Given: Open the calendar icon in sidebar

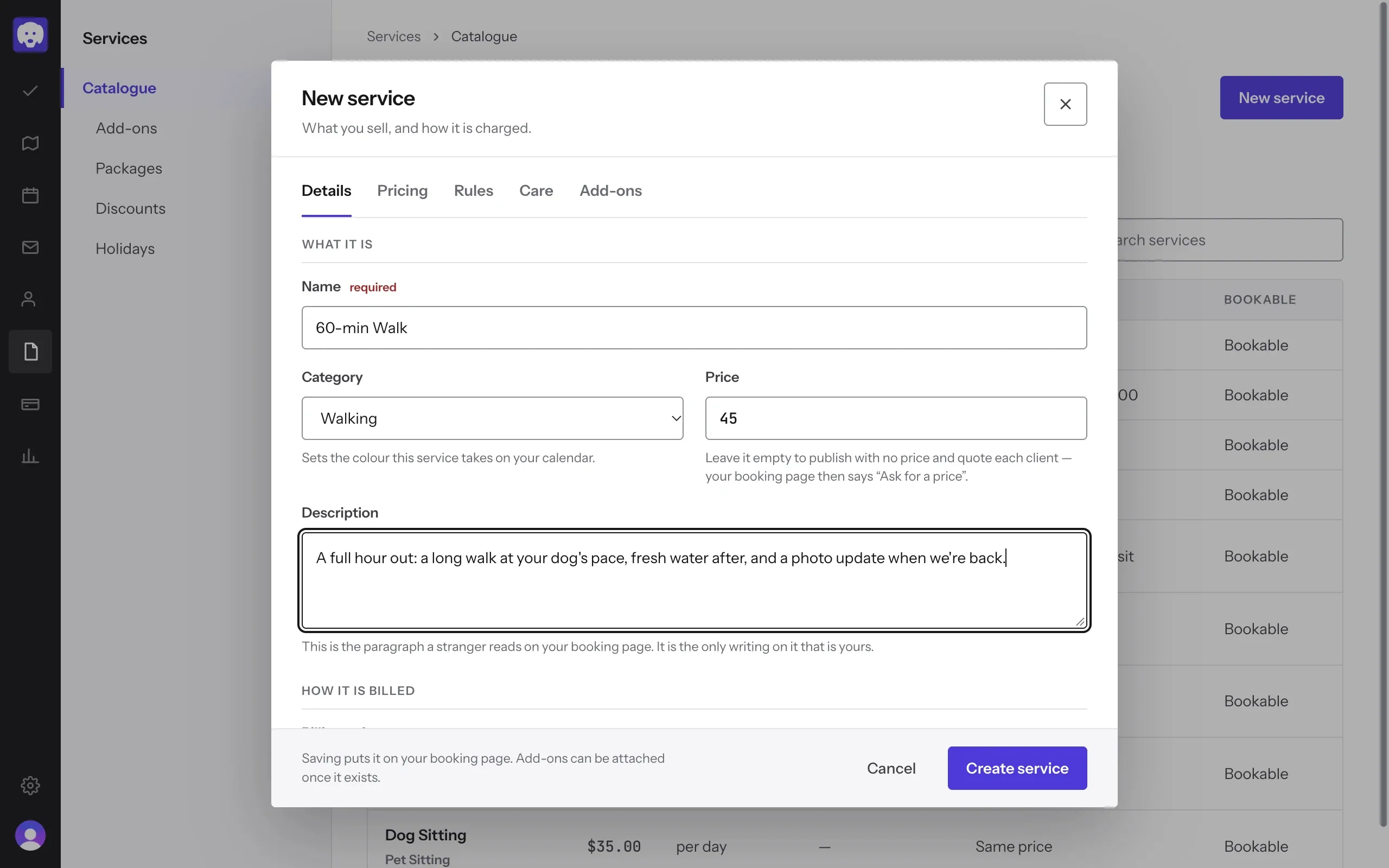Looking at the screenshot, I should tap(30, 195).
